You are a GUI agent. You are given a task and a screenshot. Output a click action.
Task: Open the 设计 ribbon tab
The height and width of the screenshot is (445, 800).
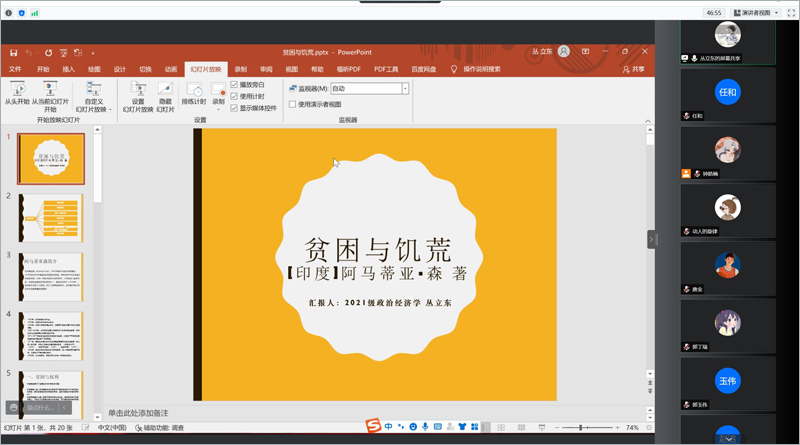coord(120,69)
